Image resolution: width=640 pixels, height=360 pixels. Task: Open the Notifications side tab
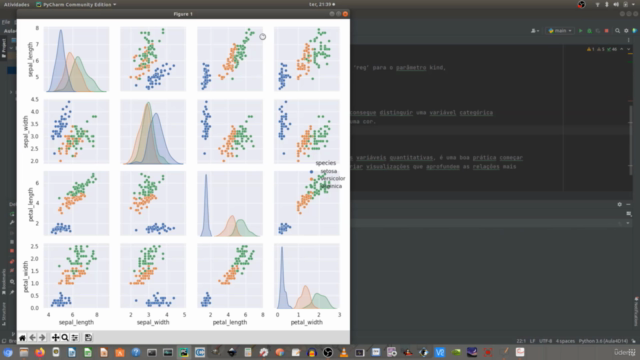pyautogui.click(x=636, y=311)
